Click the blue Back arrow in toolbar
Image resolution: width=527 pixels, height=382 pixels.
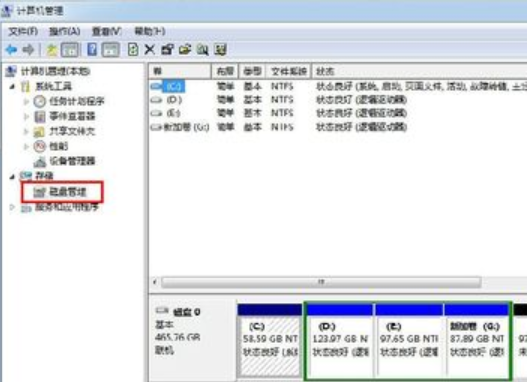pos(11,50)
